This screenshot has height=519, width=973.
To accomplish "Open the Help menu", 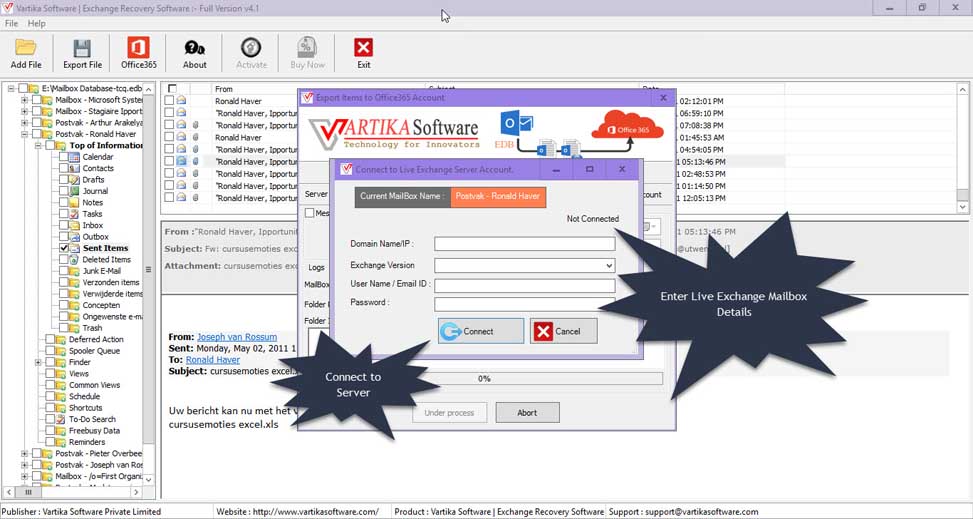I will click(37, 24).
